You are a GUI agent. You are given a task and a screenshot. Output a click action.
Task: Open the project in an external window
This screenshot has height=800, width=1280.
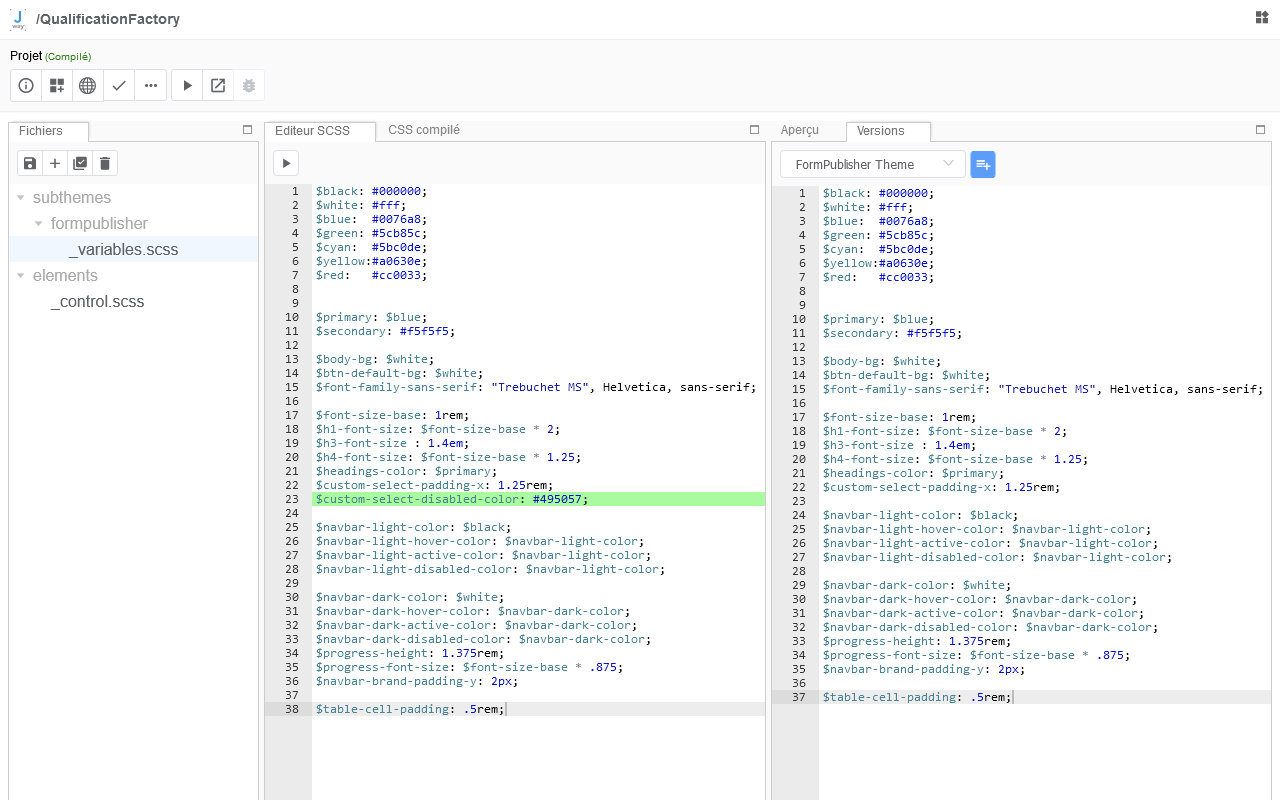(x=217, y=85)
